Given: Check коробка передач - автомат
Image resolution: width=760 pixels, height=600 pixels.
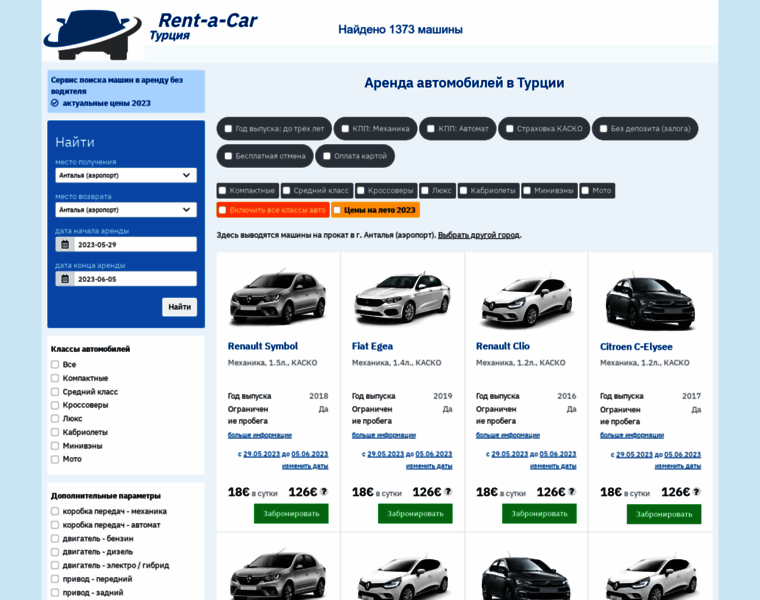Looking at the screenshot, I should click(55, 525).
